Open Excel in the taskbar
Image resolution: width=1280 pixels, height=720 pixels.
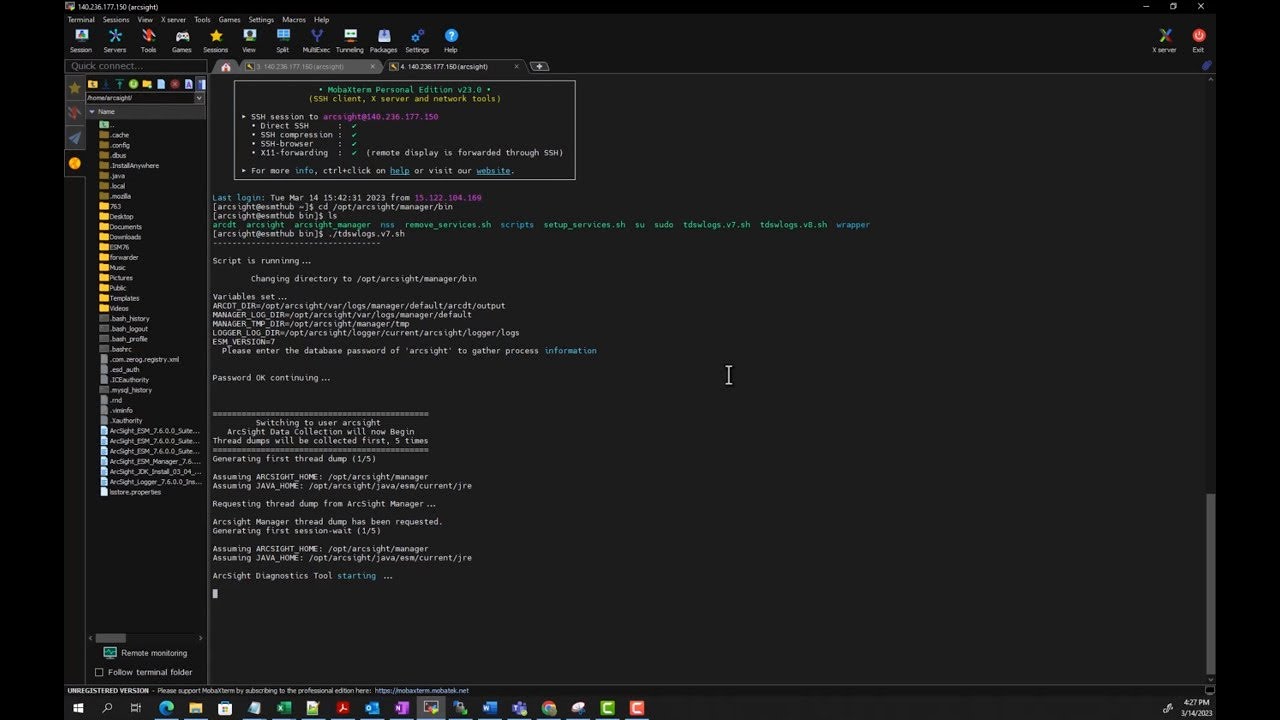[x=284, y=708]
